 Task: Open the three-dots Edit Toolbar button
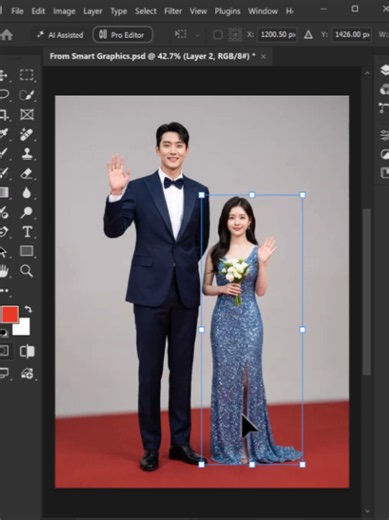coord(4,290)
